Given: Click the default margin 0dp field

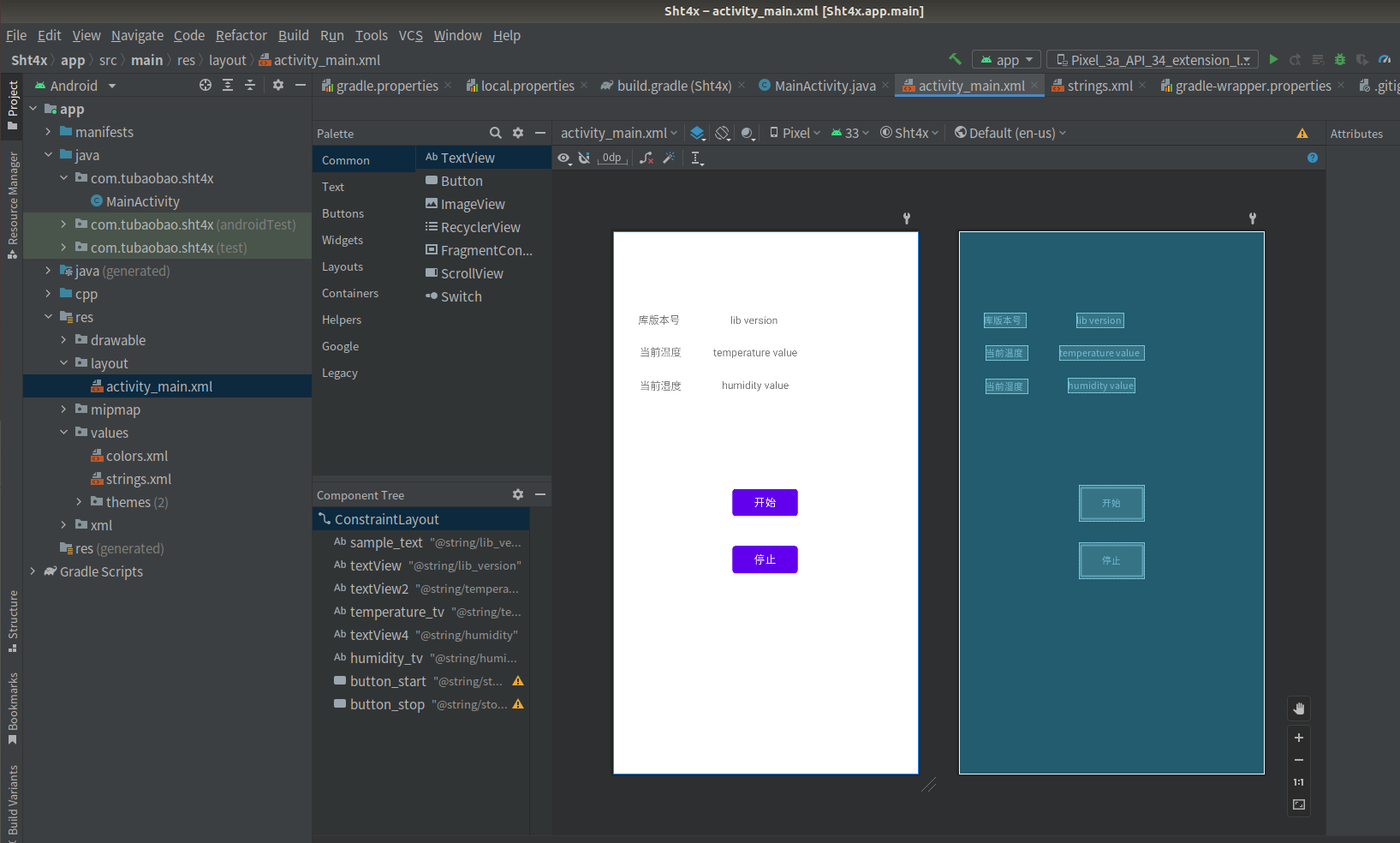Looking at the screenshot, I should (612, 158).
